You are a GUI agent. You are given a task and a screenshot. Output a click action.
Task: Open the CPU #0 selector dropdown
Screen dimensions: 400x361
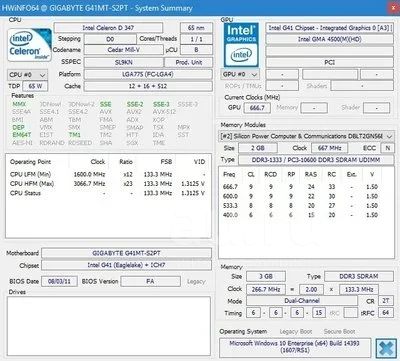pos(27,74)
